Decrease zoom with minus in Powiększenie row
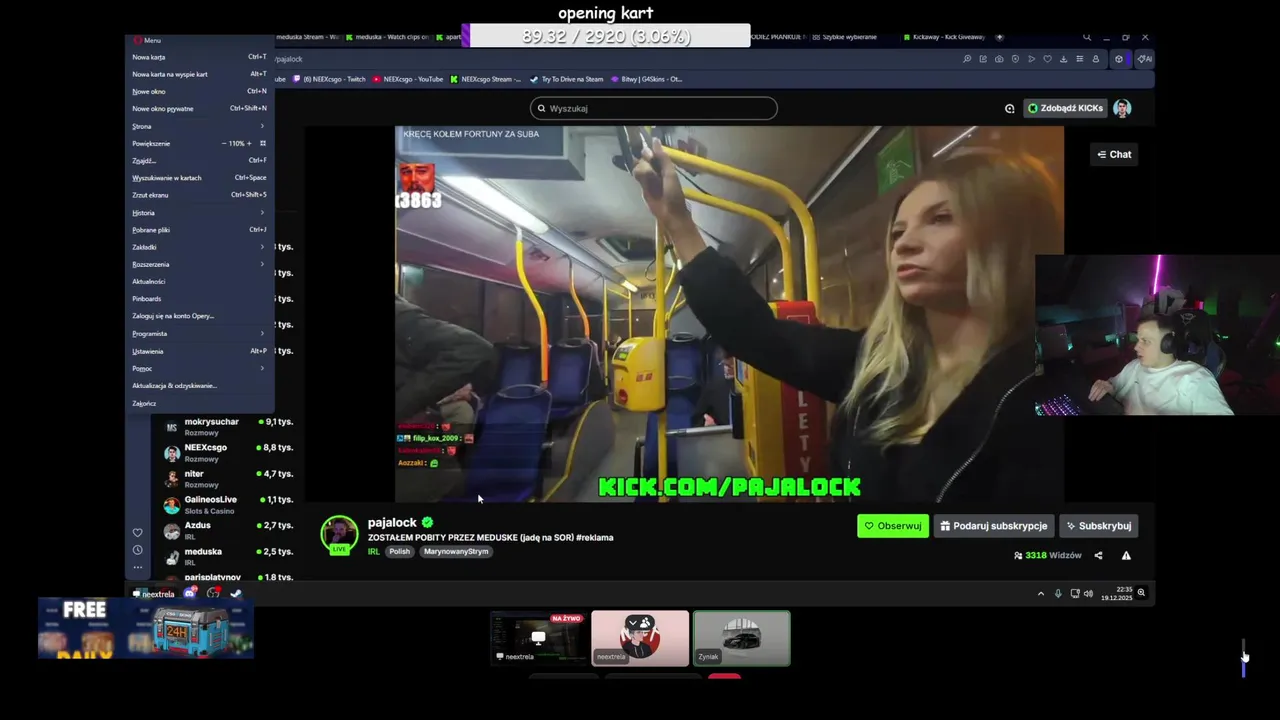Image resolution: width=1280 pixels, height=720 pixels. pyautogui.click(x=223, y=143)
